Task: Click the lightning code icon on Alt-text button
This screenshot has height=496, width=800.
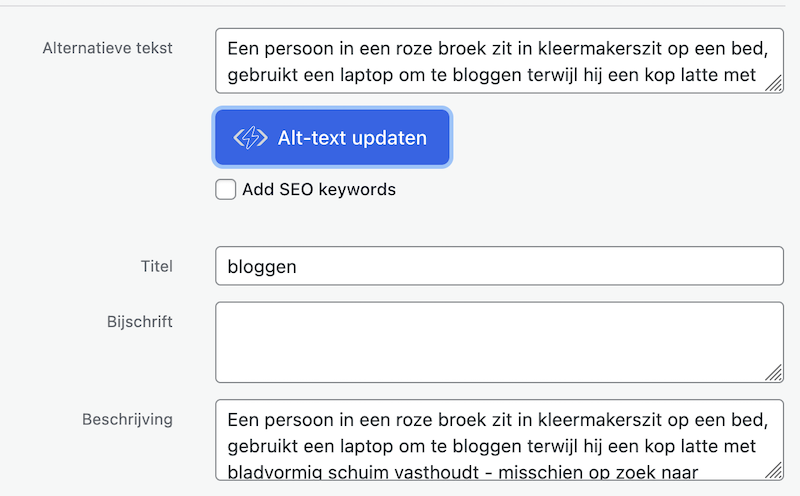Action: (249, 138)
